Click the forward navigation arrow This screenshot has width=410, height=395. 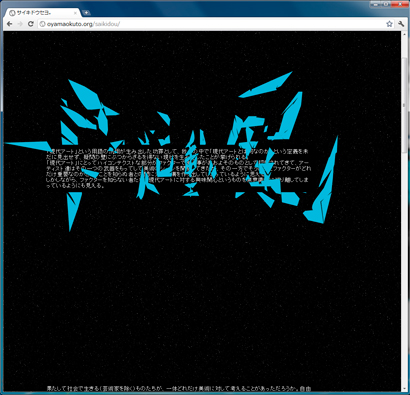click(20, 24)
